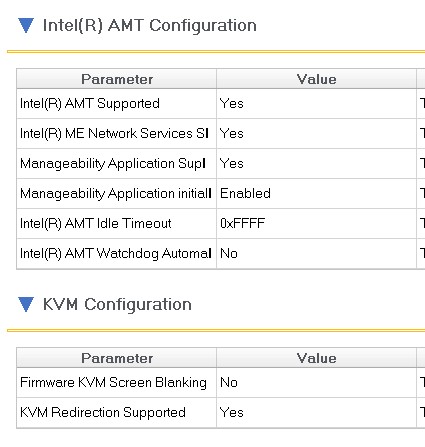The height and width of the screenshot is (447, 425).
Task: Select the Manageability Application Sup row
Action: tap(221, 163)
